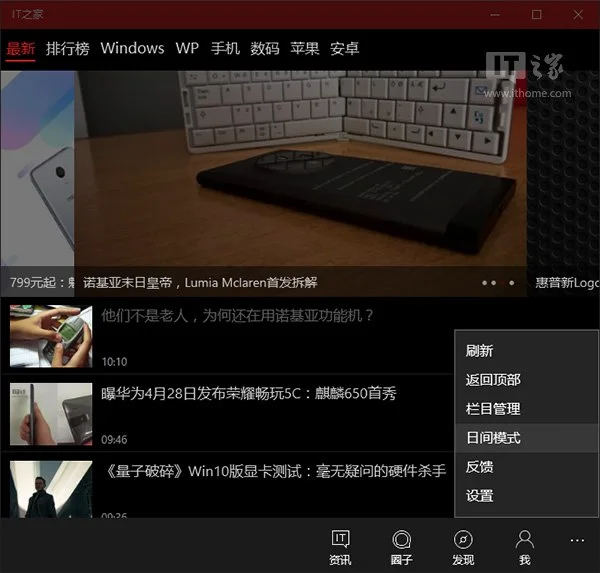
Task: Close the IT之家 window
Action: click(x=578, y=15)
